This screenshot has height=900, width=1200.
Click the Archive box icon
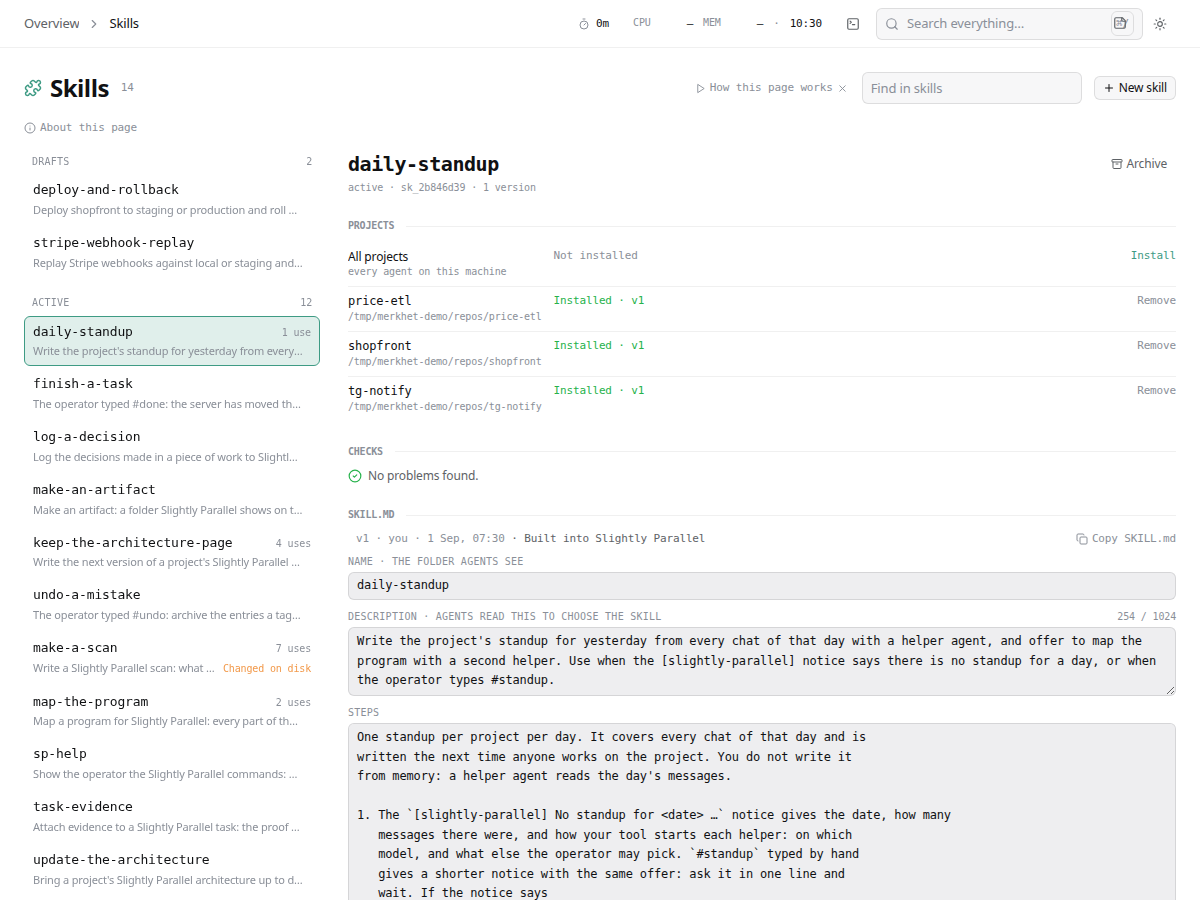(x=1117, y=164)
